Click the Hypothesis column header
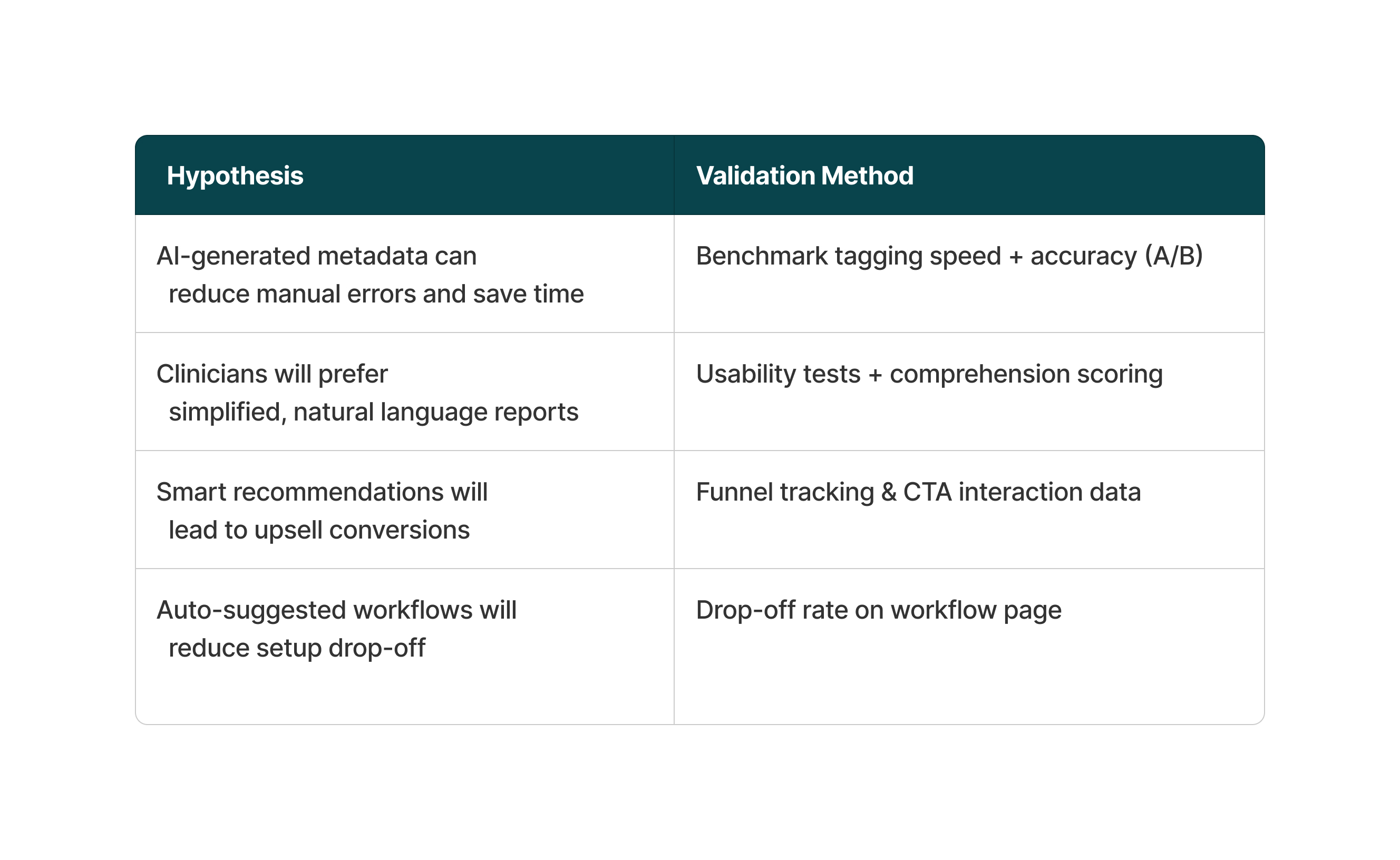This screenshot has height=860, width=1400. 404,175
